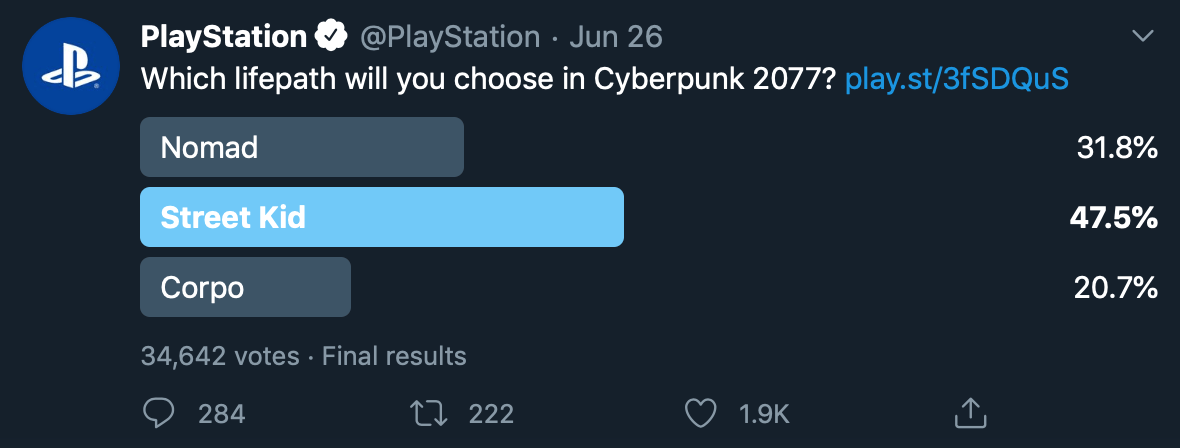Click the Jun 26 tweet timestamp
This screenshot has height=448, width=1180.
click(x=616, y=38)
